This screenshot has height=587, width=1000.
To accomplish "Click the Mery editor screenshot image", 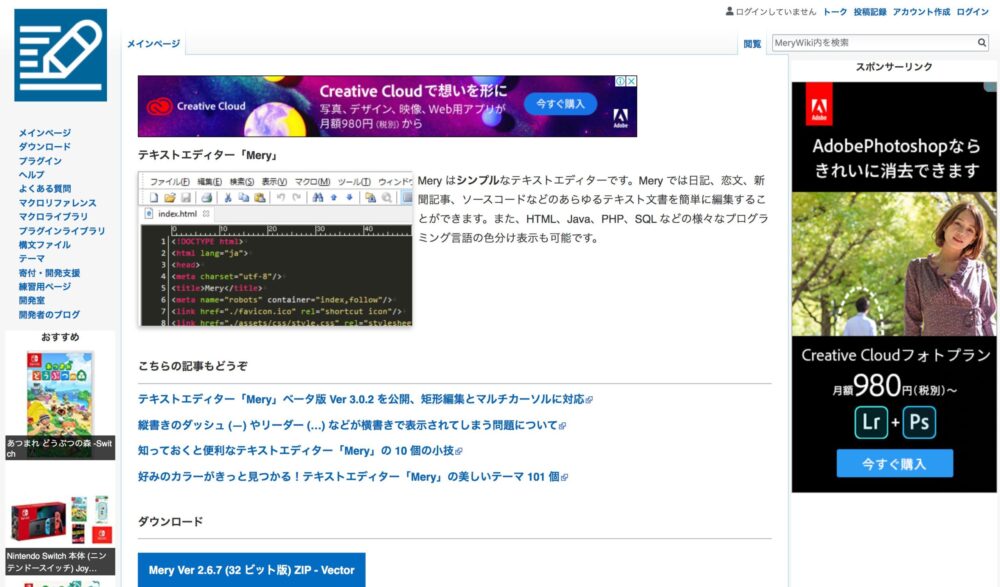I will [x=276, y=249].
